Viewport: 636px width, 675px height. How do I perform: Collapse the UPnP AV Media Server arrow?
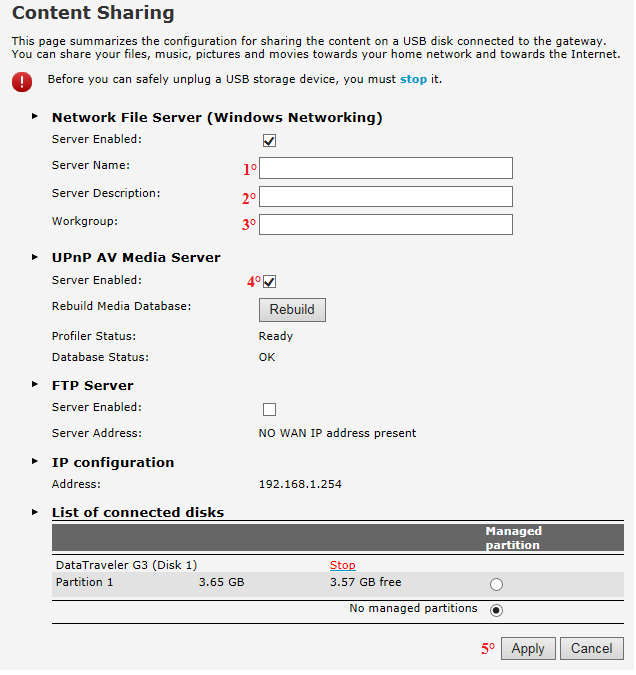pos(35,258)
